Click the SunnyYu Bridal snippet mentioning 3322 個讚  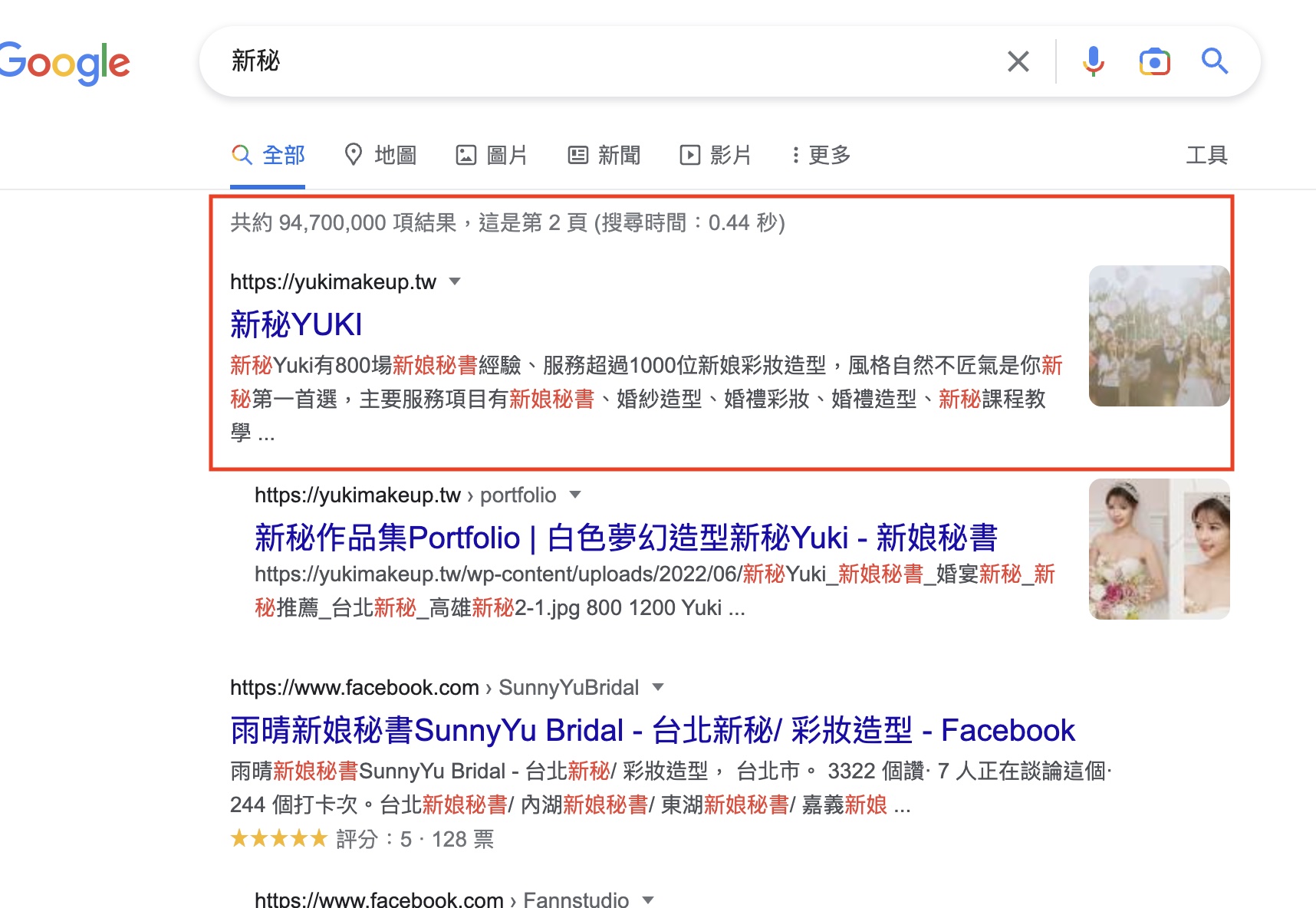[671, 788]
